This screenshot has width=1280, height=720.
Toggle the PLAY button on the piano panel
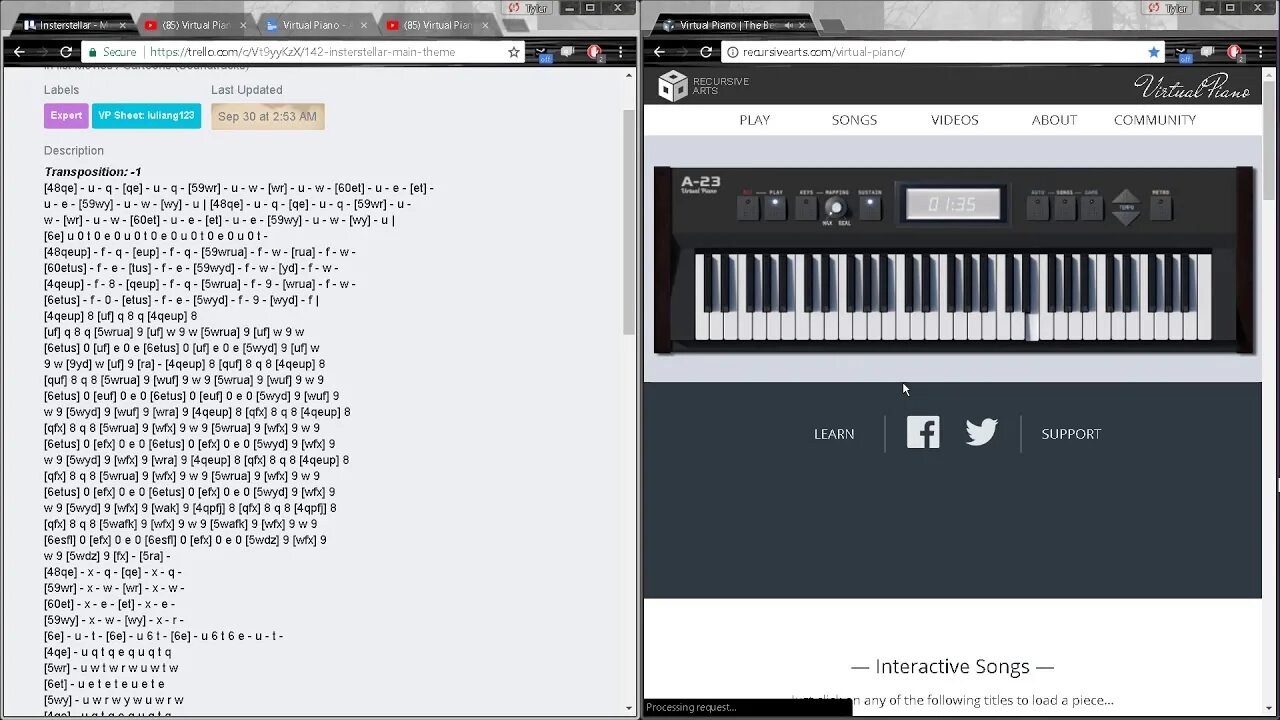pos(775,208)
